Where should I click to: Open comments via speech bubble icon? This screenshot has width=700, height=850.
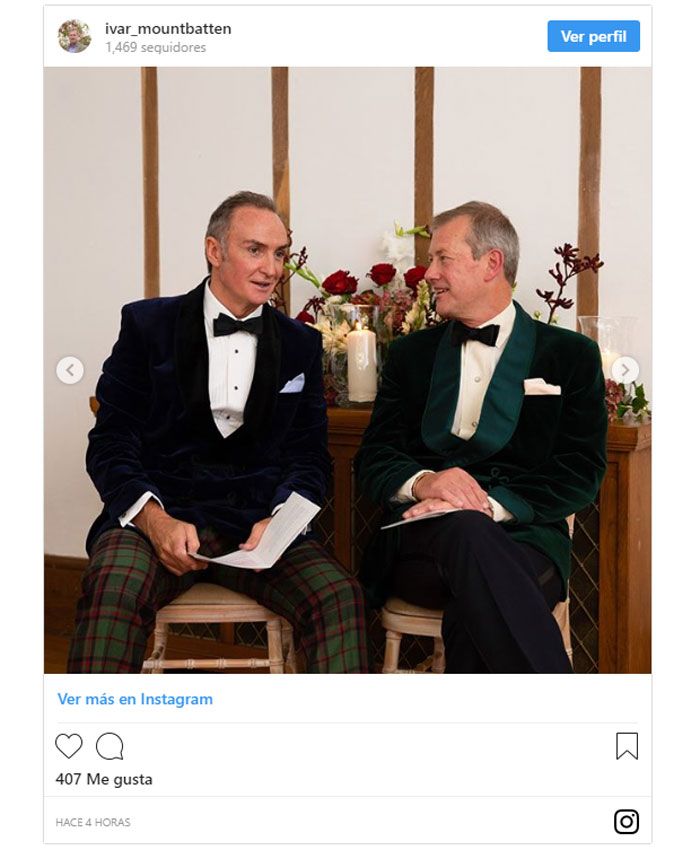110,746
